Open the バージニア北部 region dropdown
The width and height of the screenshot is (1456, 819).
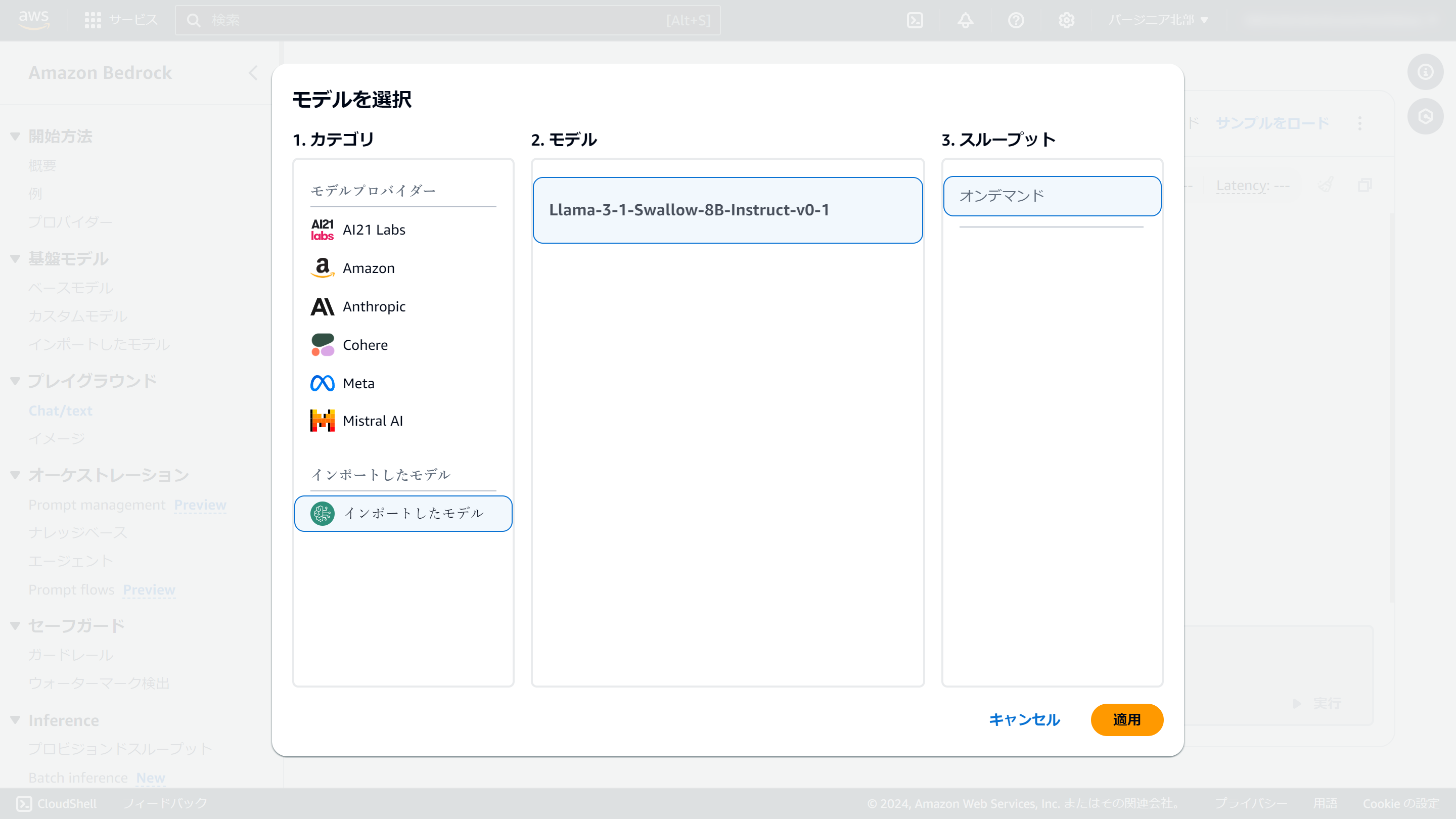click(x=1159, y=20)
